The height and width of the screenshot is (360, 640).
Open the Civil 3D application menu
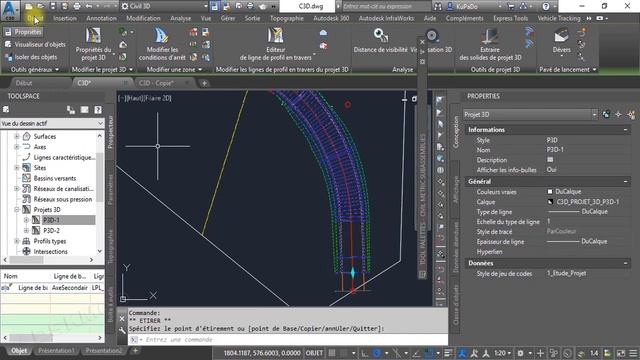click(10, 10)
